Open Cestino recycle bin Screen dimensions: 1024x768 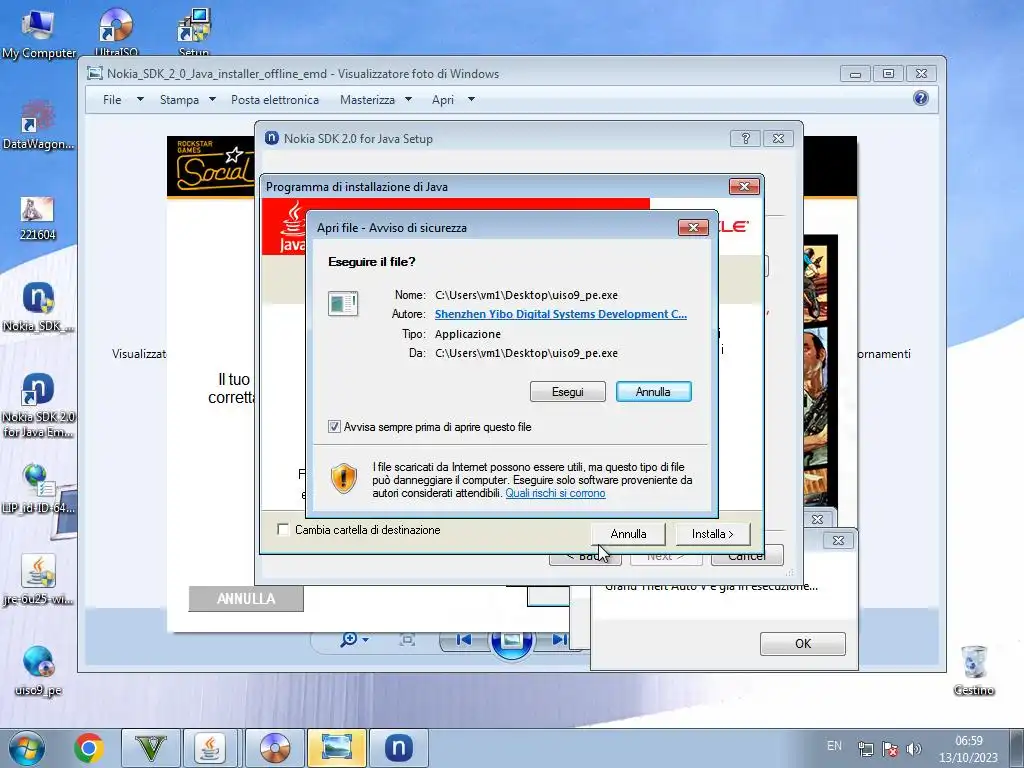[974, 671]
